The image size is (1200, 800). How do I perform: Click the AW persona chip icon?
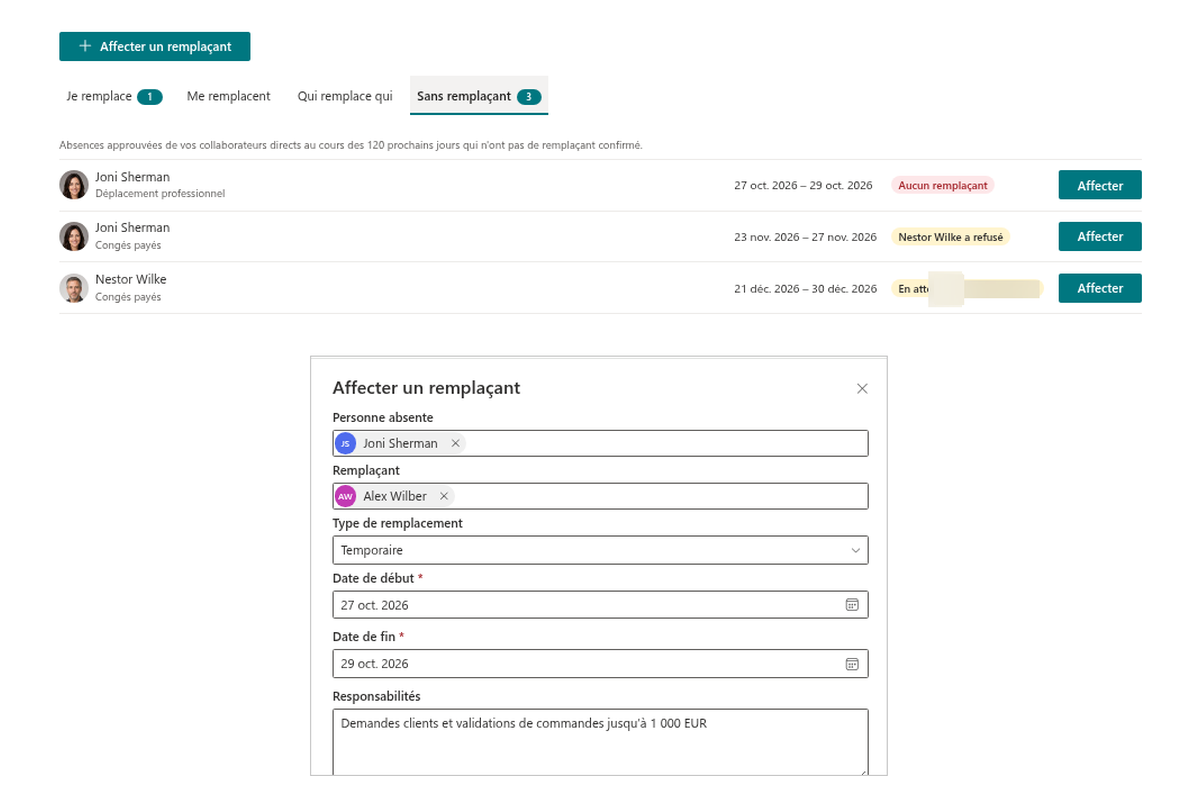(x=346, y=496)
